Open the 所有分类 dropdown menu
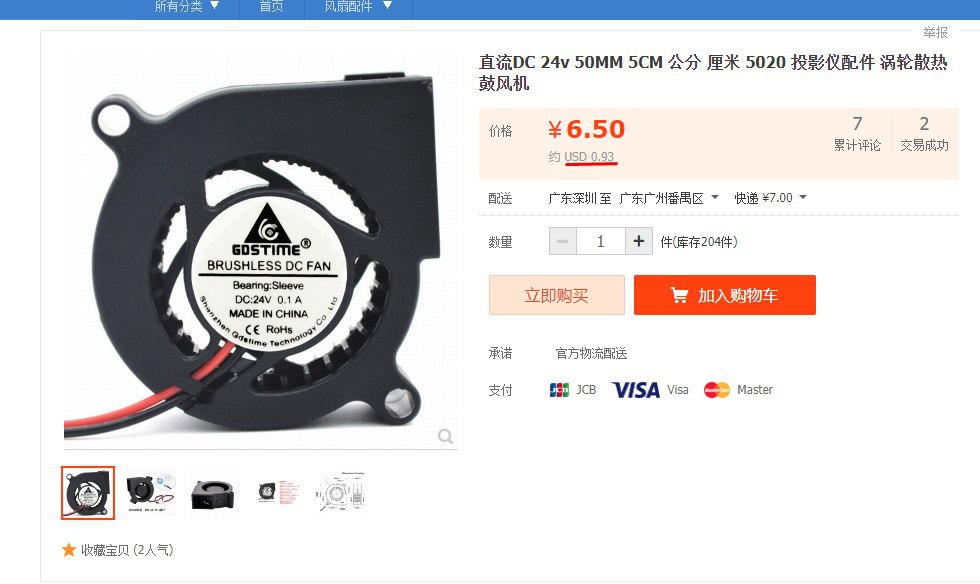 (187, 7)
